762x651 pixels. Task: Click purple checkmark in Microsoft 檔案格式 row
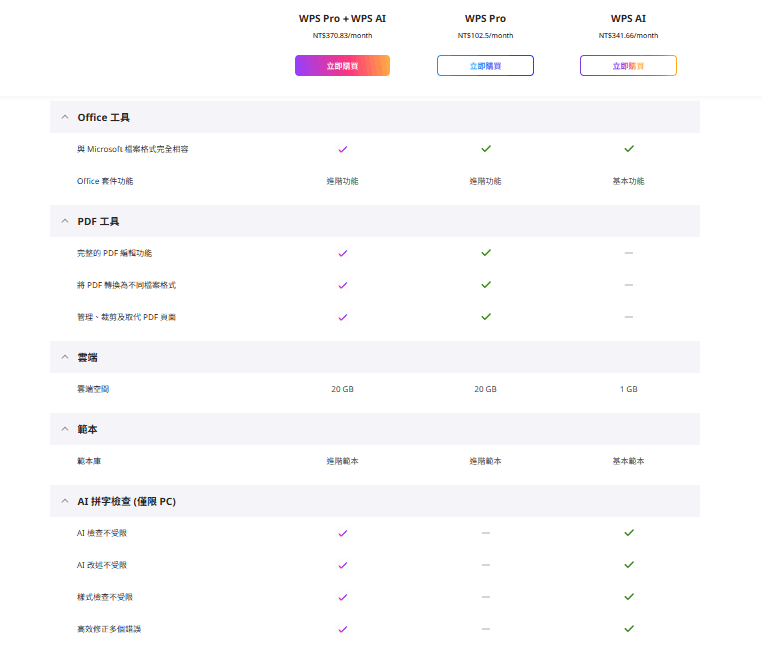coord(343,149)
